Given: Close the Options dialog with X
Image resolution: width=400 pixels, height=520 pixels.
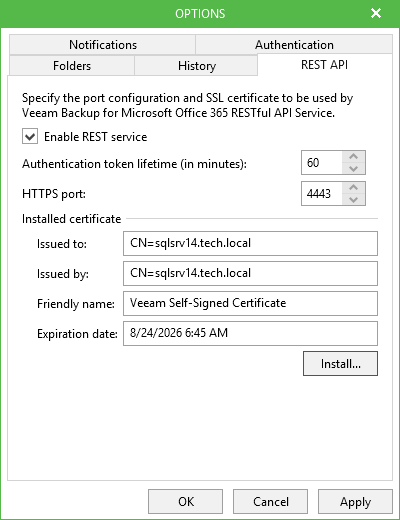Looking at the screenshot, I should [376, 13].
